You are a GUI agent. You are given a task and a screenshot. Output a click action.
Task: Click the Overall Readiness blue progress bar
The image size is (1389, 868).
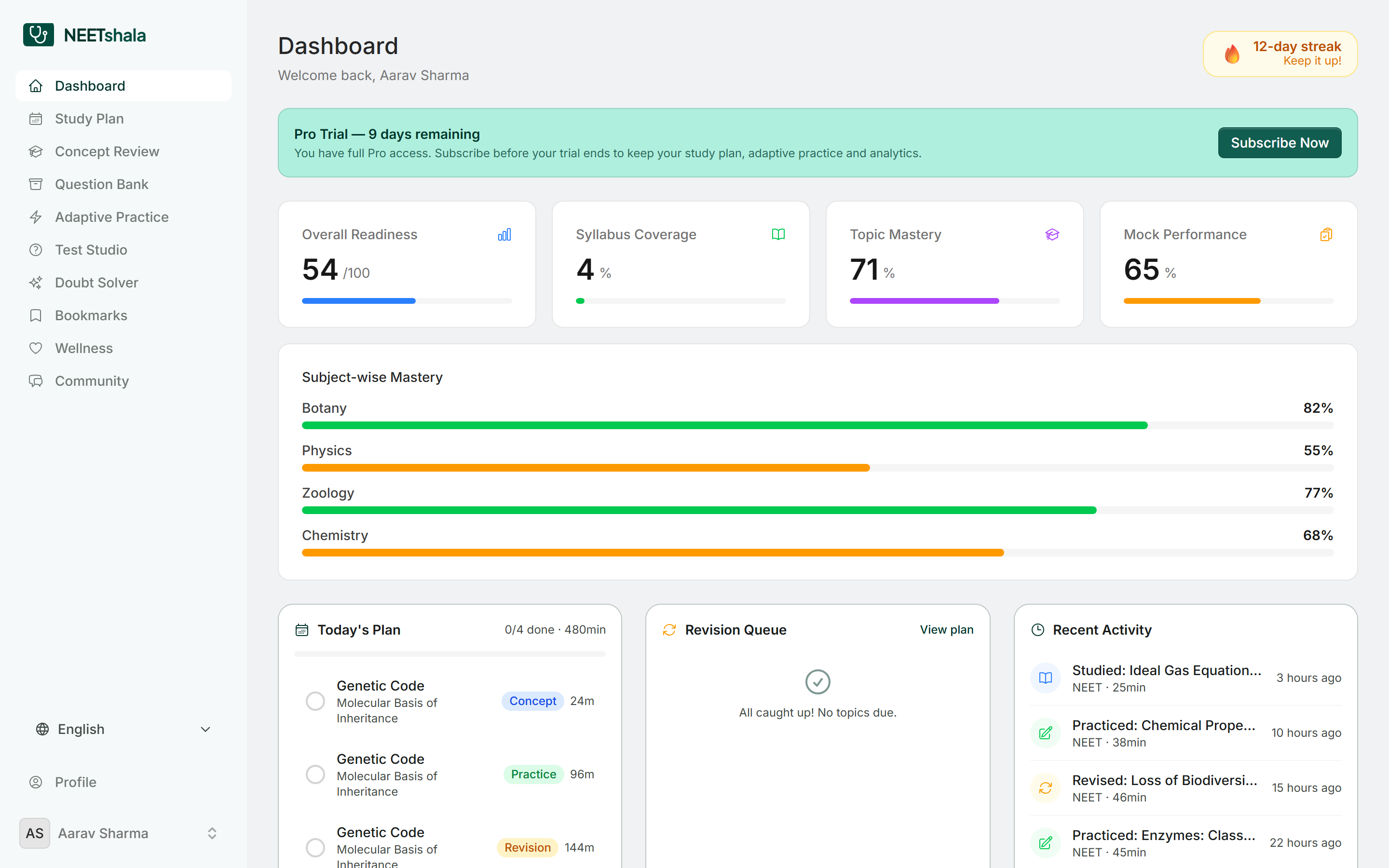click(x=407, y=301)
